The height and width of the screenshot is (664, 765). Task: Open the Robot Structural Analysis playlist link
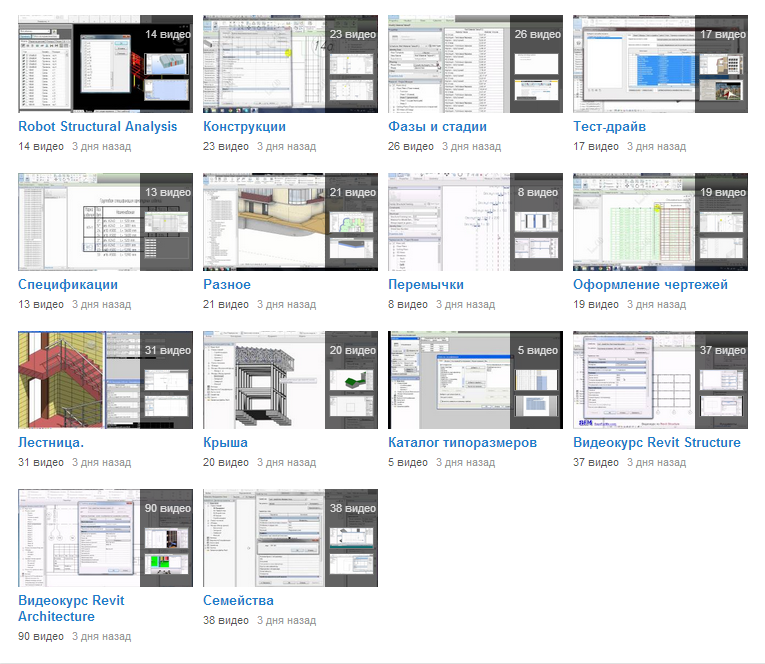(98, 126)
